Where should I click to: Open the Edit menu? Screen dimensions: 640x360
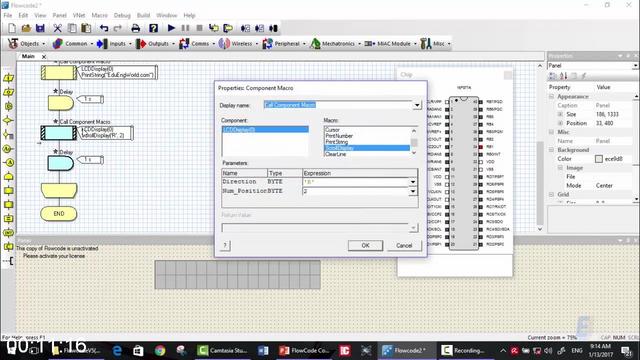coord(23,15)
